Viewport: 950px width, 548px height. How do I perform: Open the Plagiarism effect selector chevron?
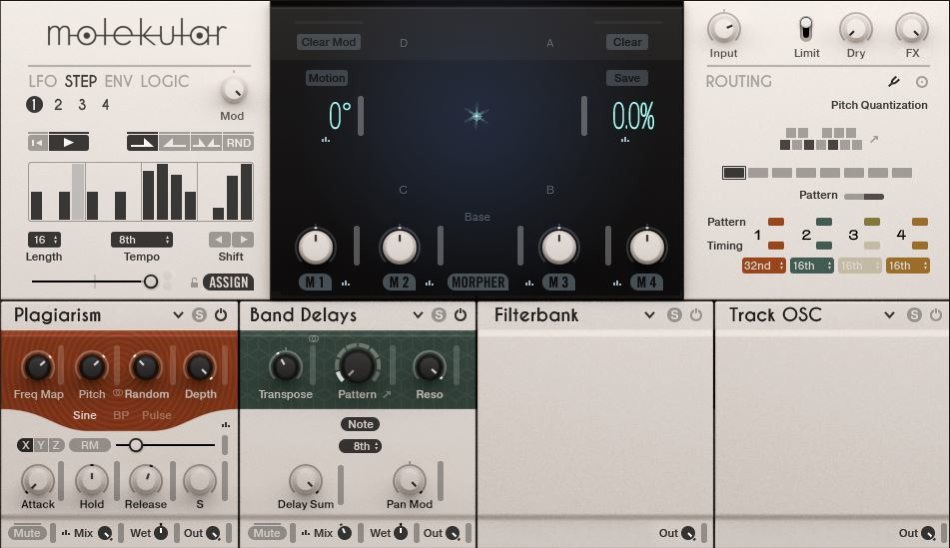[x=178, y=315]
